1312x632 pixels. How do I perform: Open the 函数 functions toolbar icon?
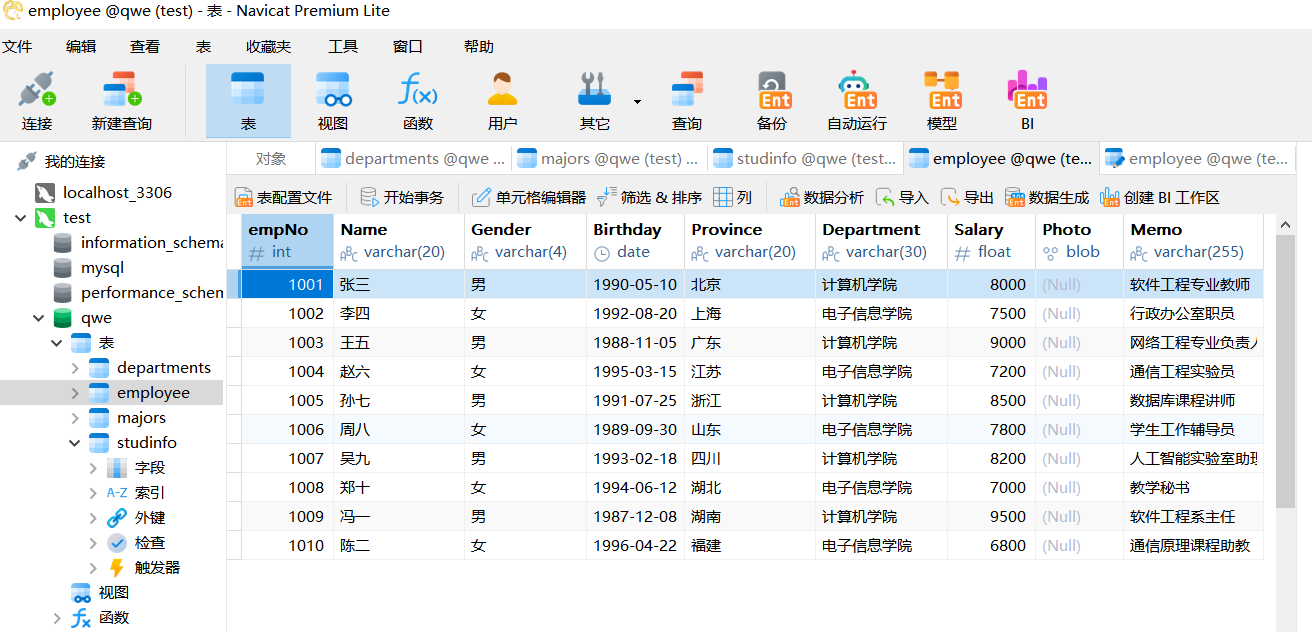pyautogui.click(x=418, y=101)
